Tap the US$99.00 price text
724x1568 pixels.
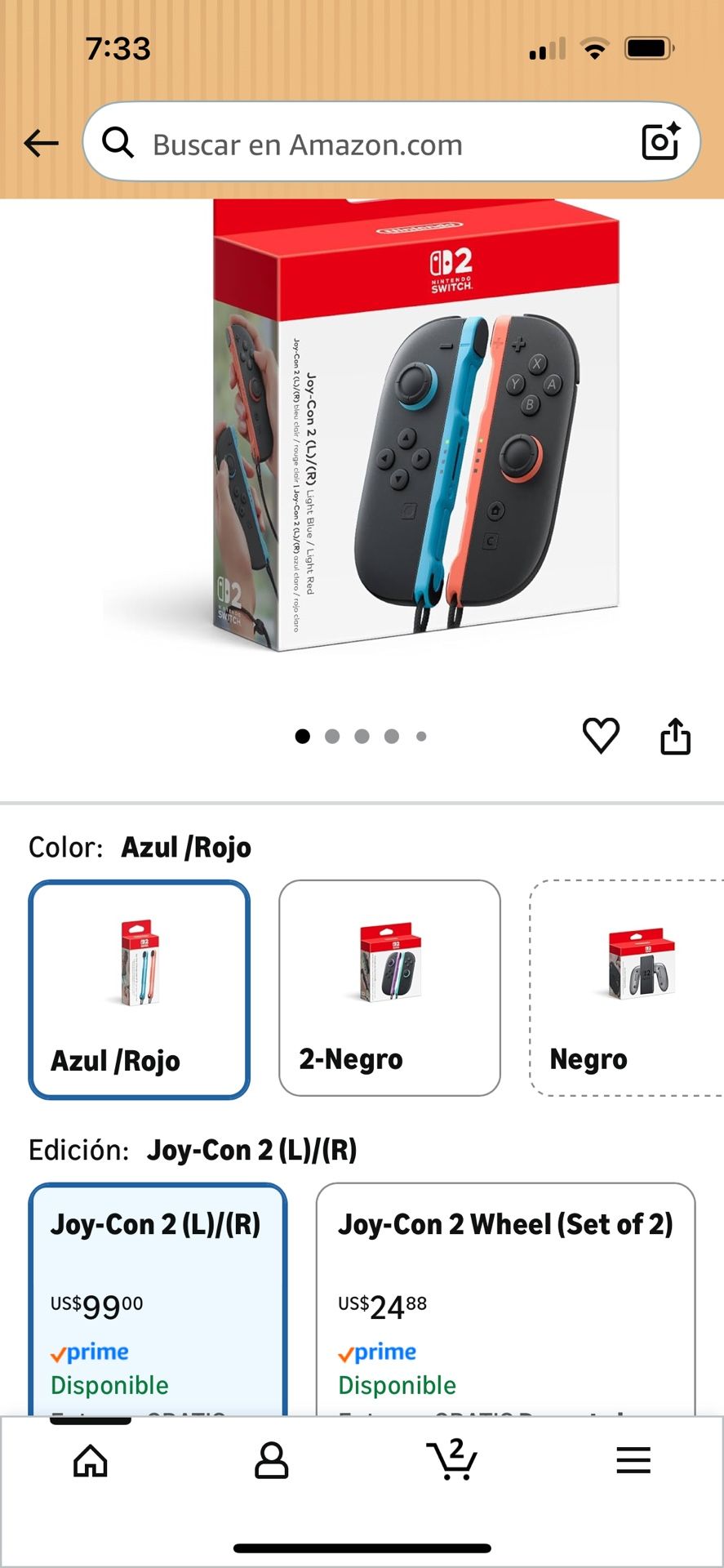[x=96, y=1307]
